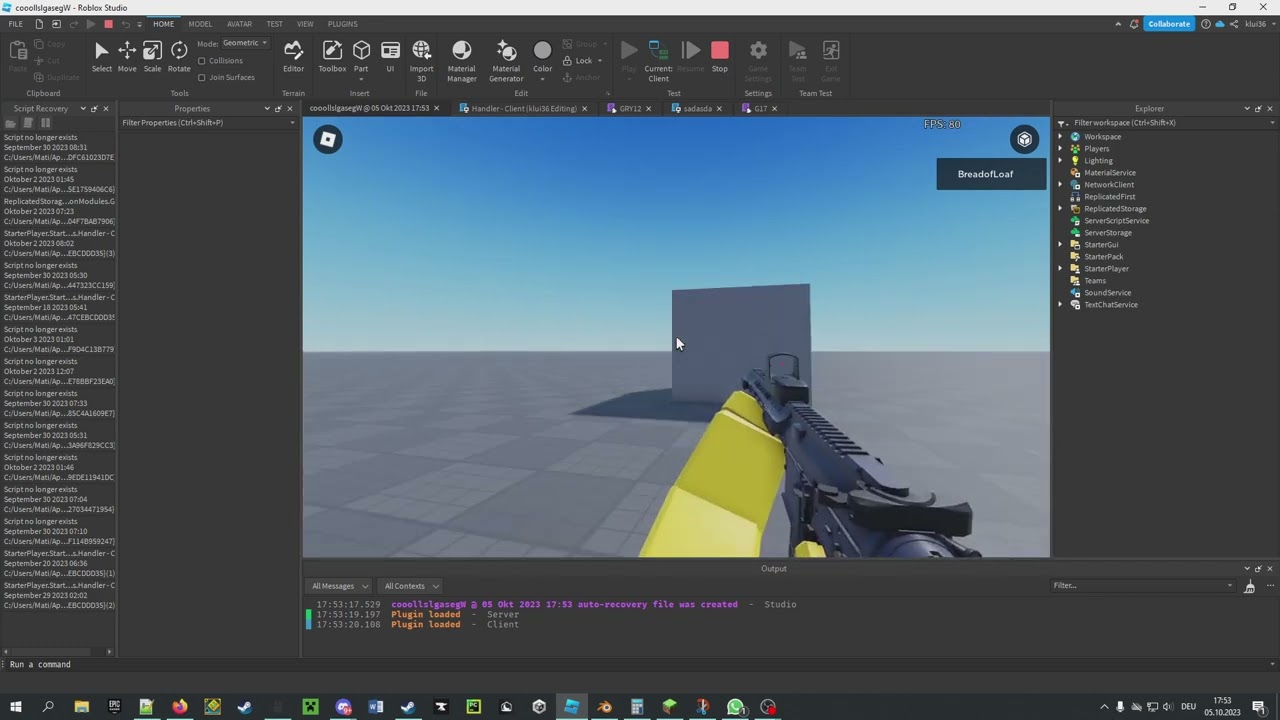This screenshot has height=720, width=1280.
Task: Open the Handler - Client script tab
Action: [522, 109]
